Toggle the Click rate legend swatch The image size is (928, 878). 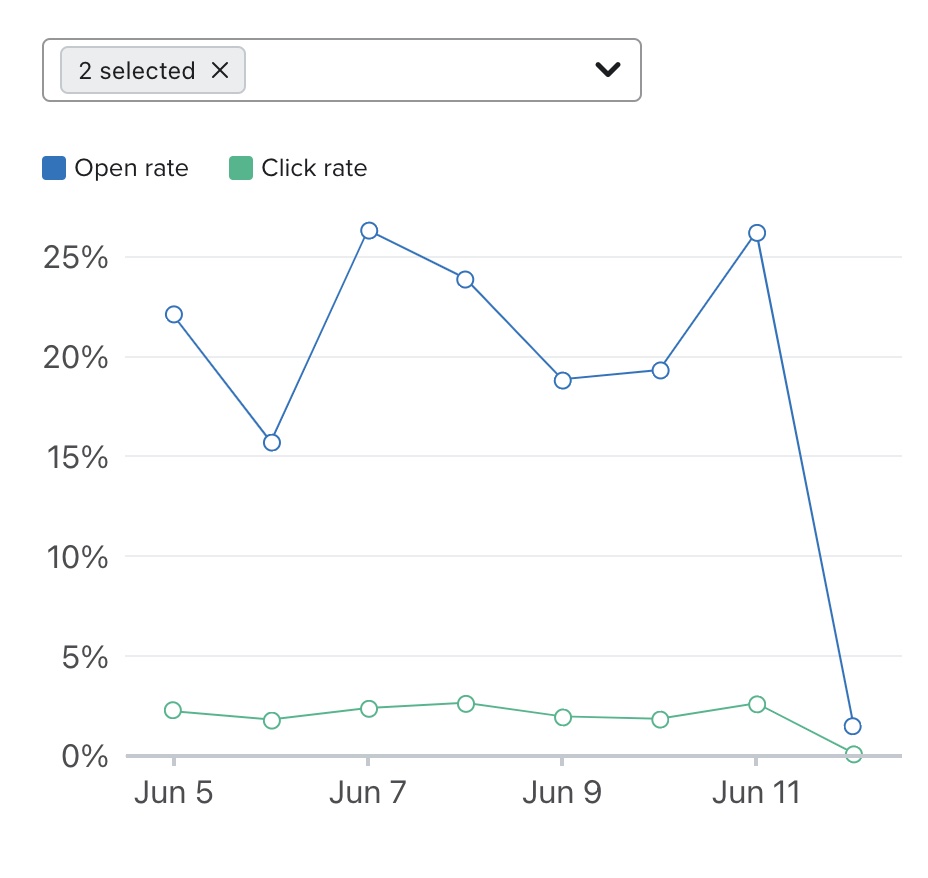241,168
